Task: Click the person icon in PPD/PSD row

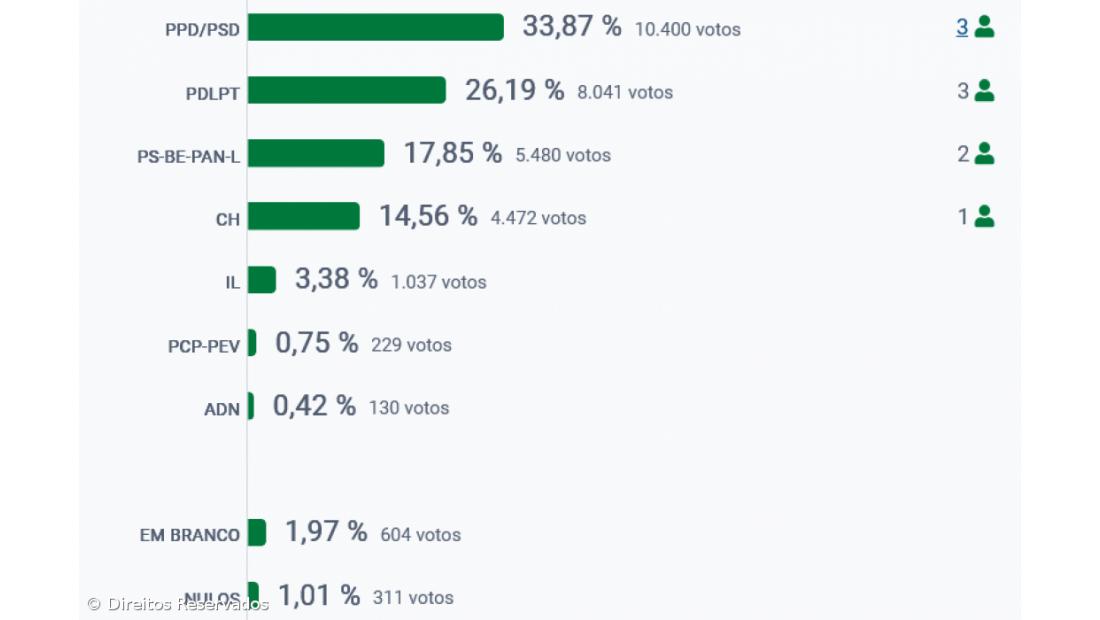Action: tap(984, 27)
